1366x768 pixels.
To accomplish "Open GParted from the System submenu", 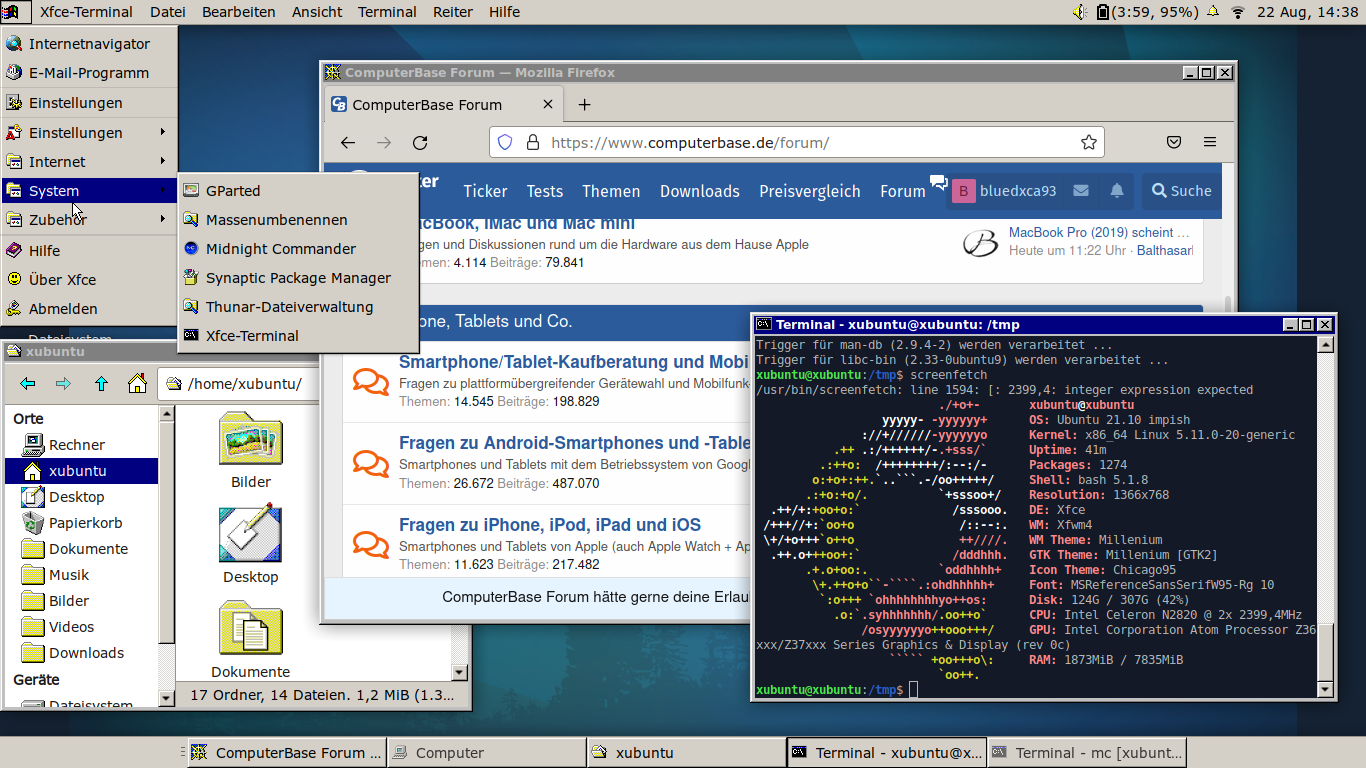I will coord(298,191).
